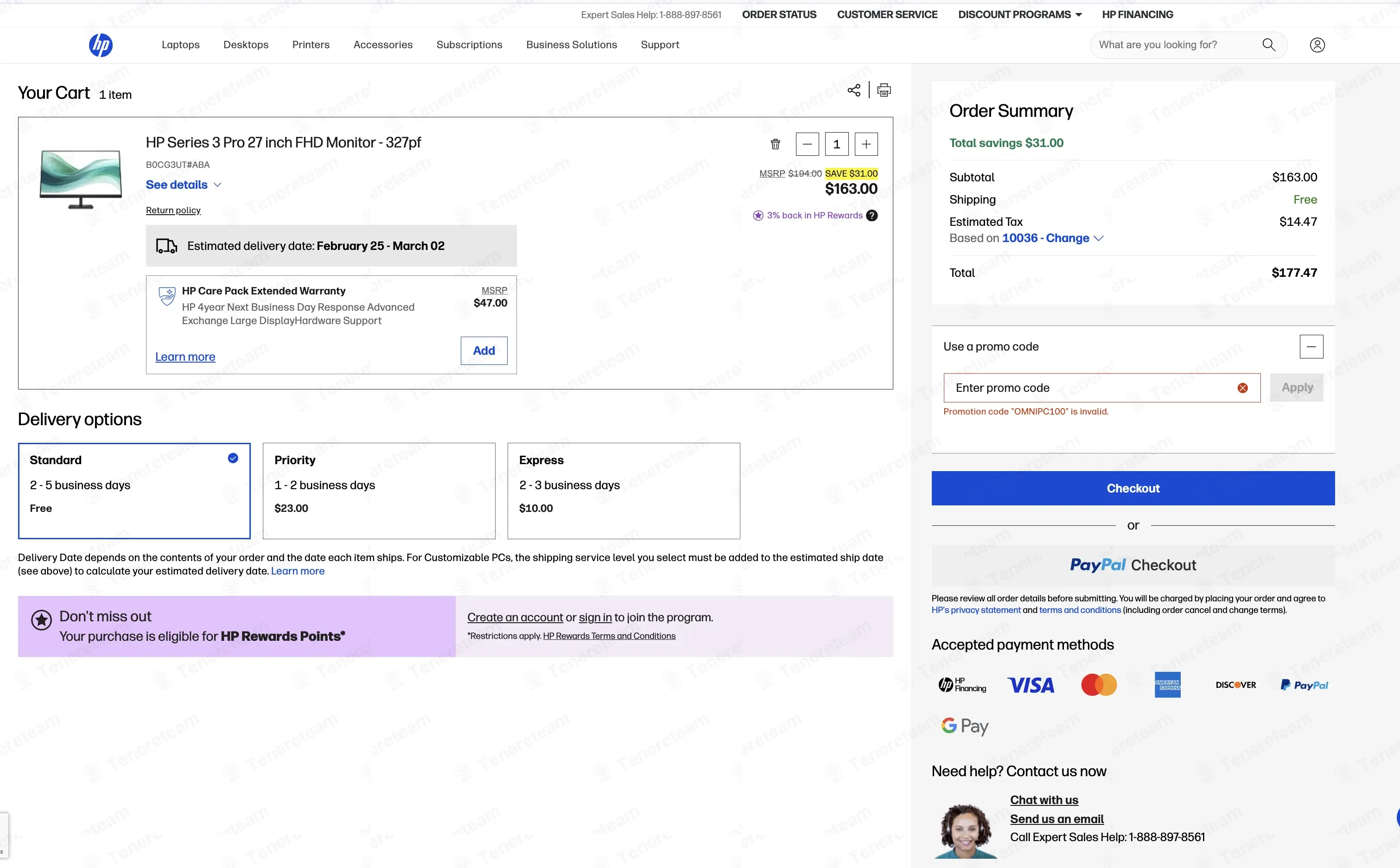Collapse the promo code section

click(1311, 347)
